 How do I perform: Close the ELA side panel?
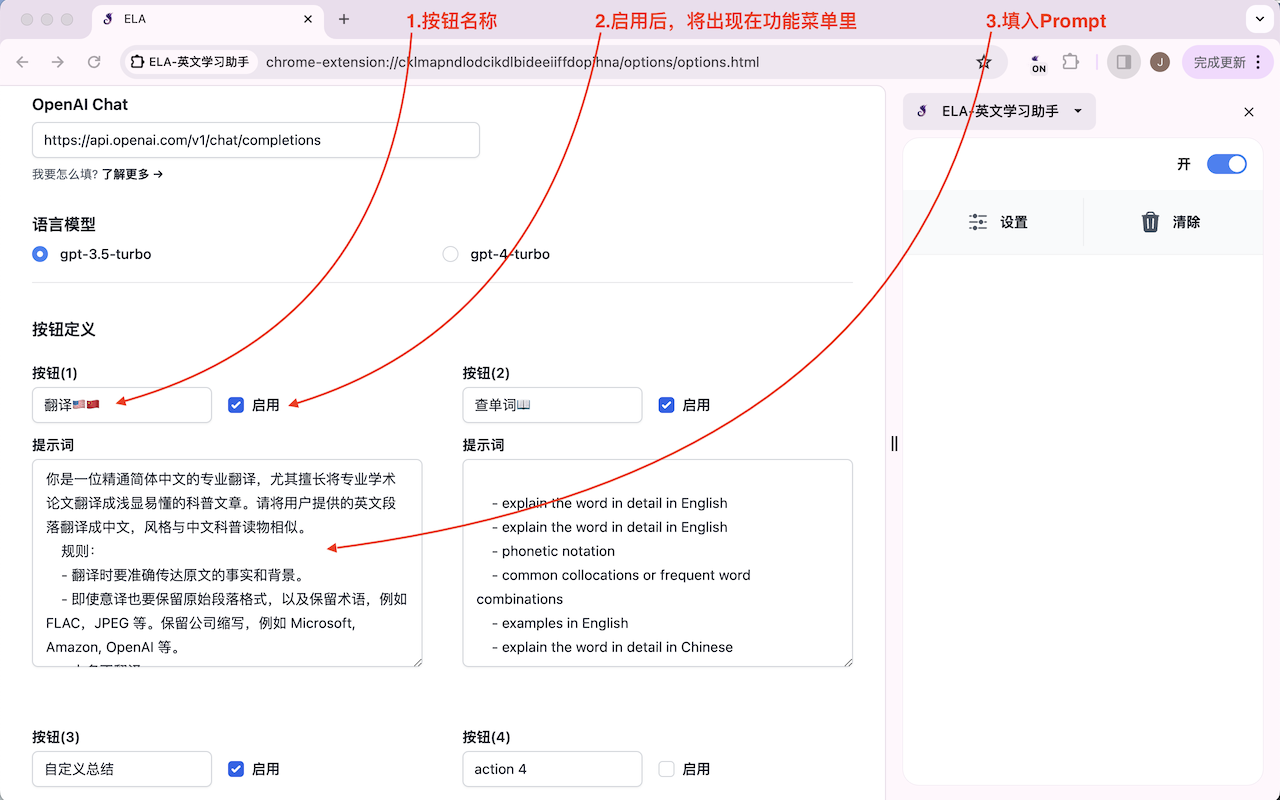(x=1249, y=112)
